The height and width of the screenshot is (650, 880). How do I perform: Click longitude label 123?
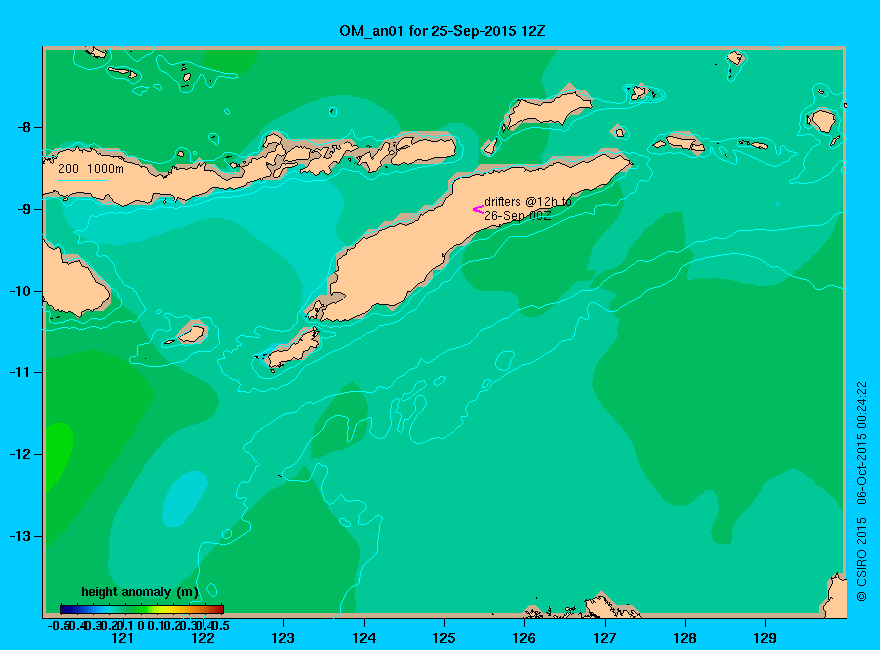283,638
